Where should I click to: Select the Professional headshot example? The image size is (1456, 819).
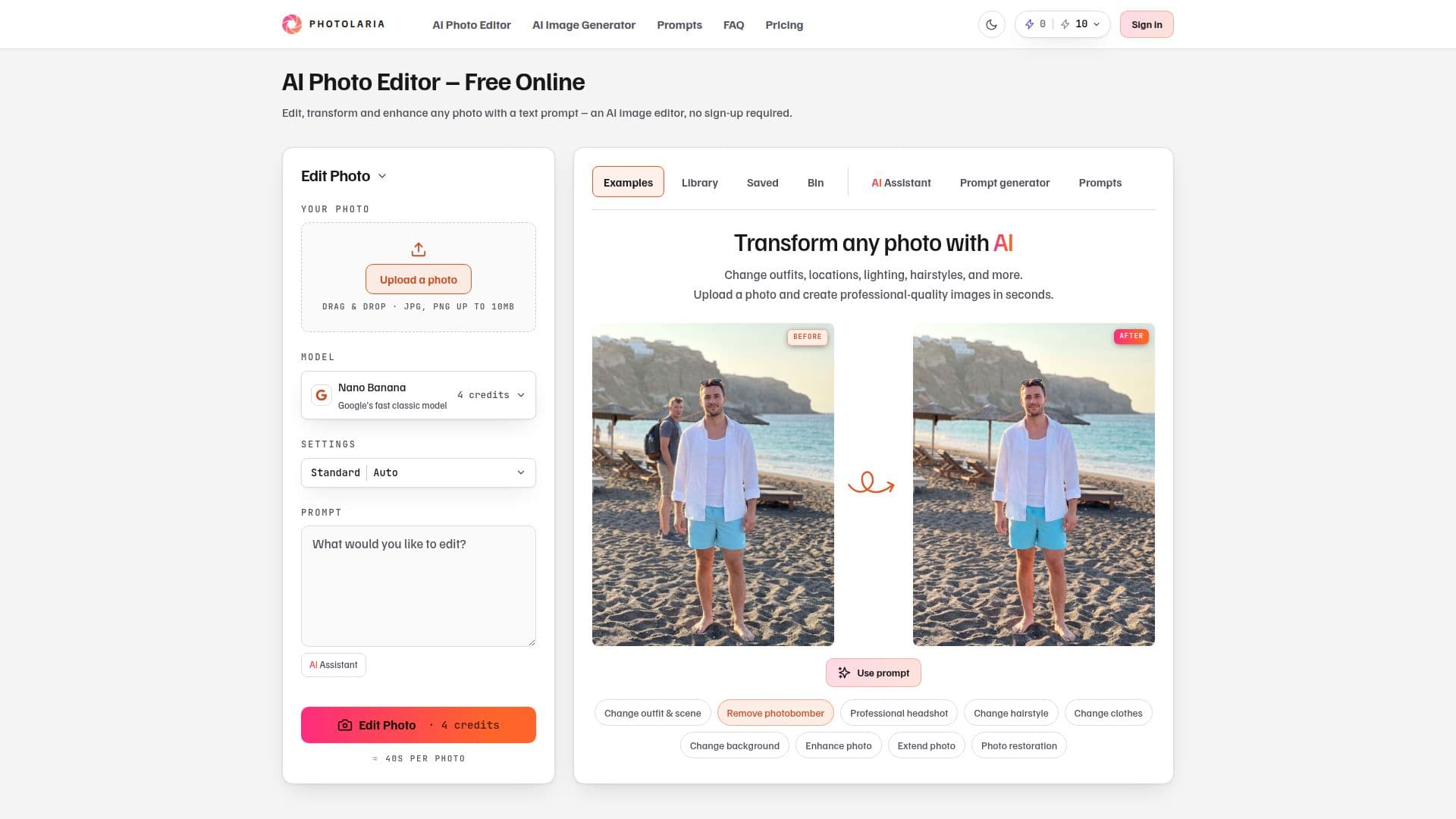pos(899,713)
